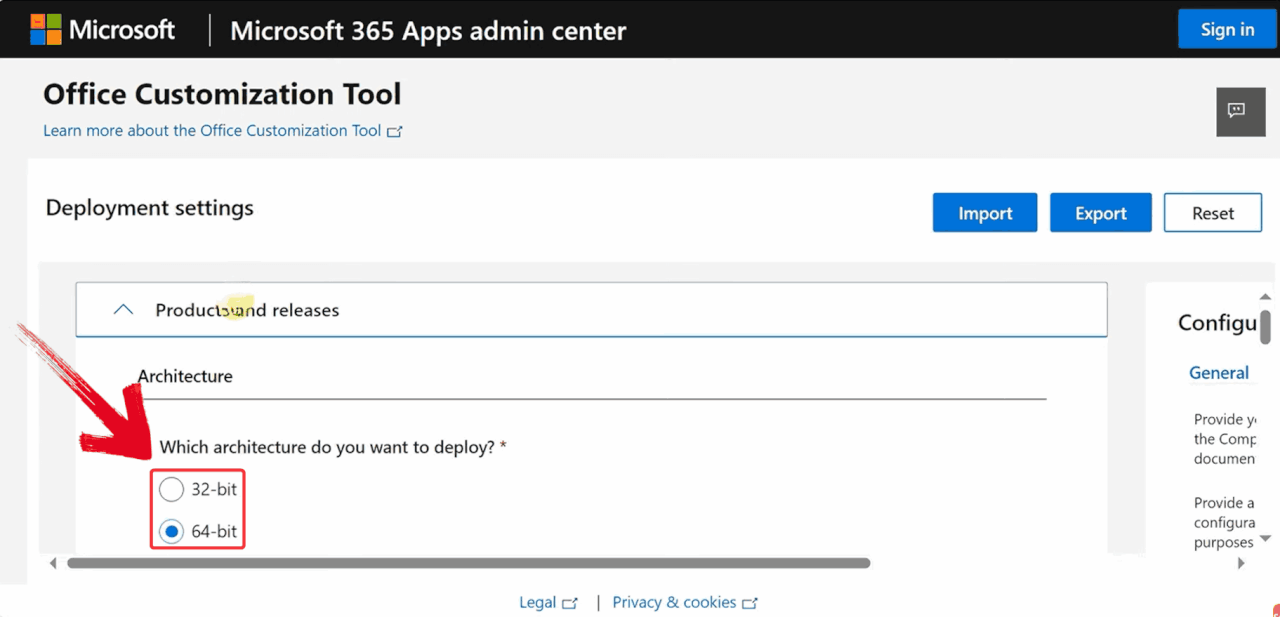
Task: Switch to the General tab
Action: pos(1218,373)
